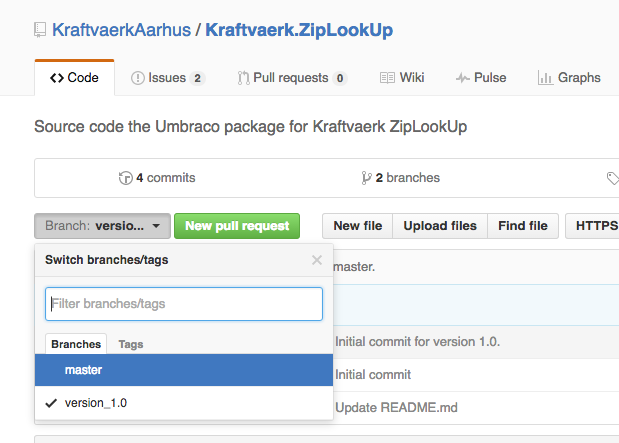The image size is (619, 443).
Task: Click the New file button
Action: click(358, 226)
